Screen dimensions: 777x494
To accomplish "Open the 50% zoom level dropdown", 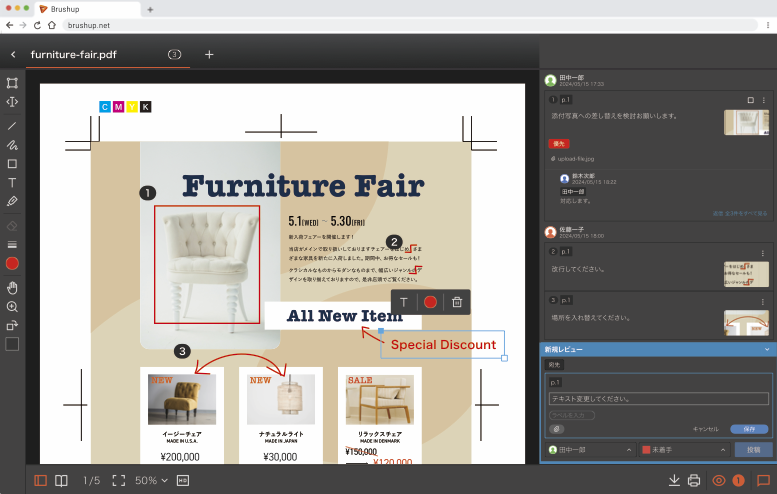I will pos(152,480).
